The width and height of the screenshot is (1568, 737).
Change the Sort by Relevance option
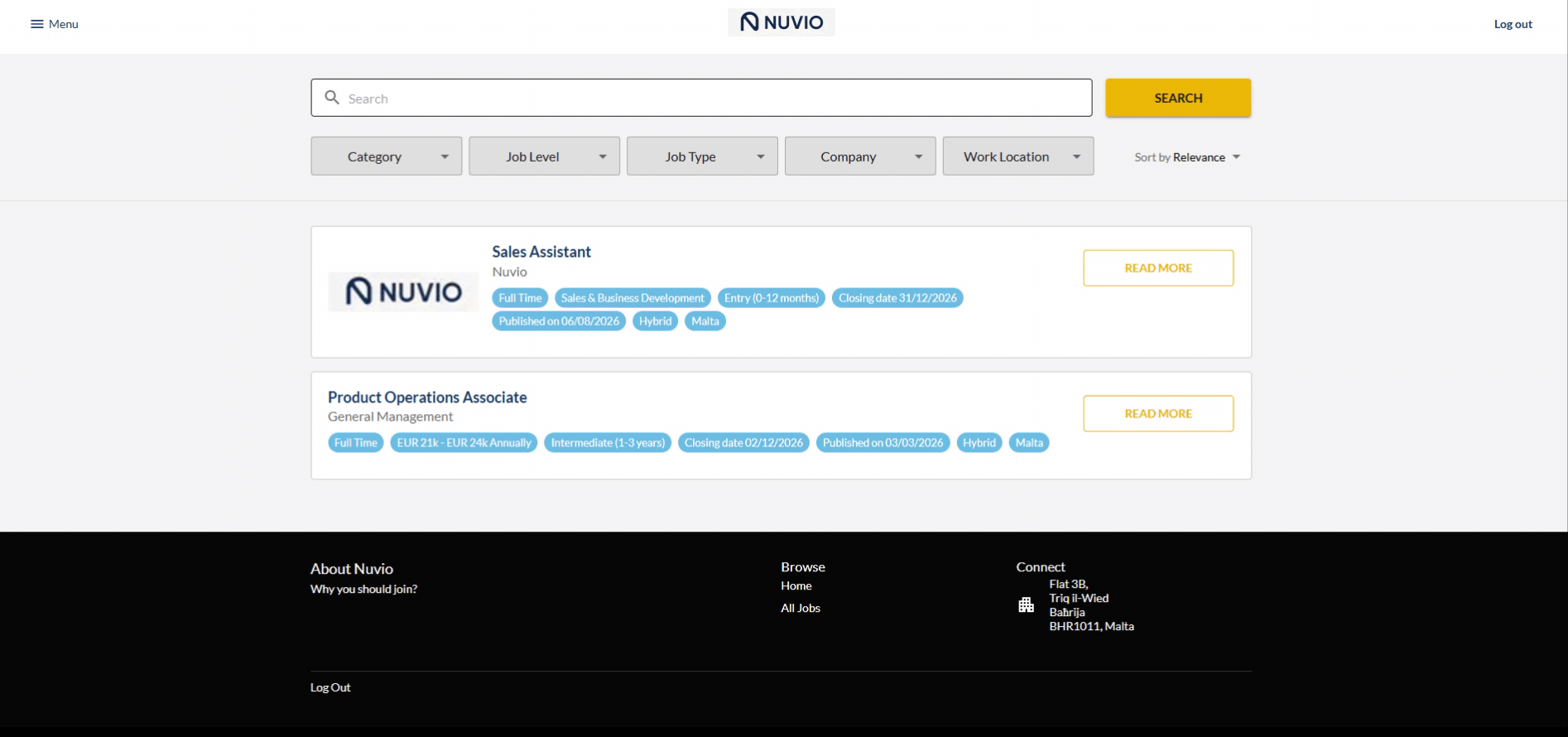[1187, 157]
